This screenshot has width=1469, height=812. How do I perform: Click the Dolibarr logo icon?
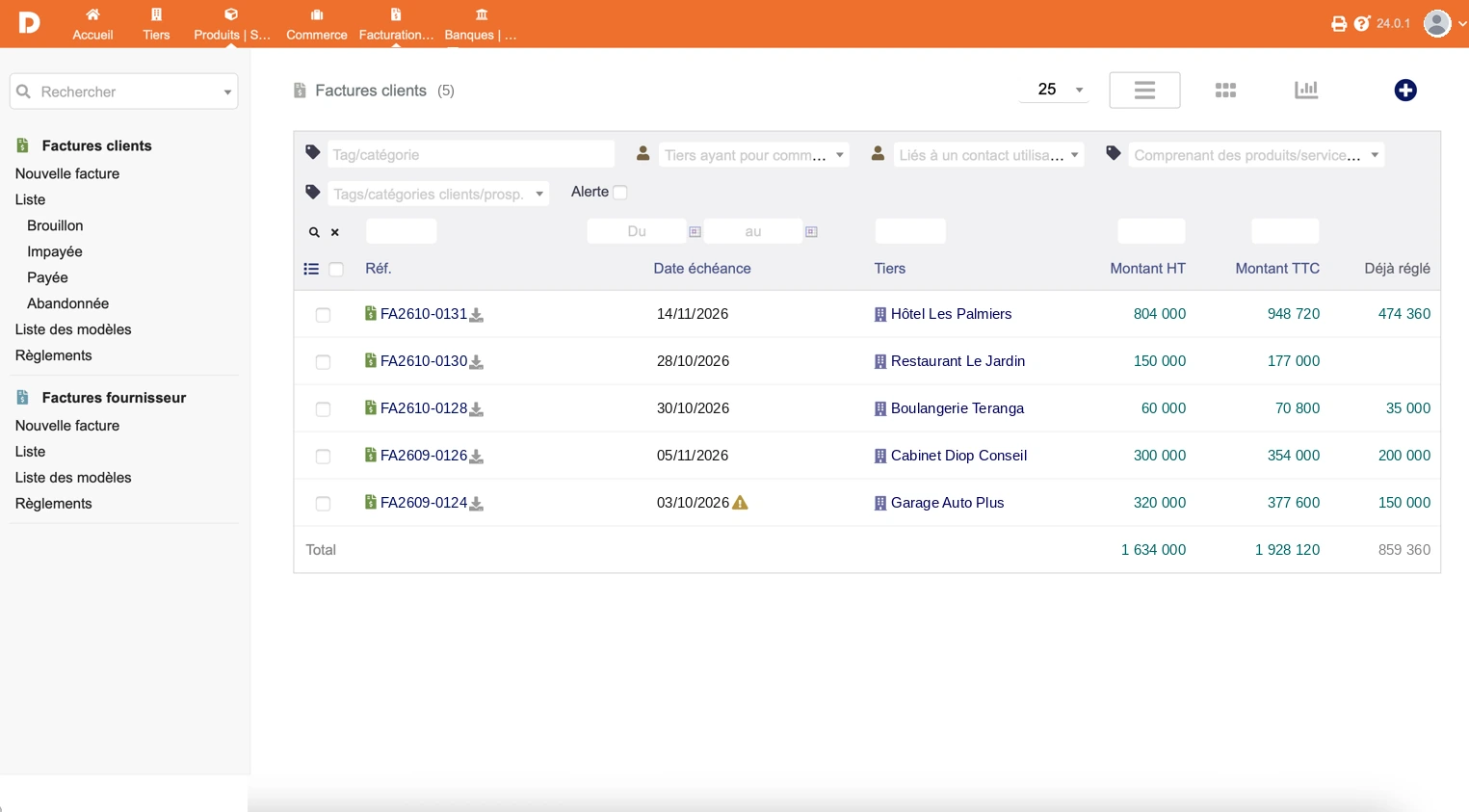pos(29,22)
